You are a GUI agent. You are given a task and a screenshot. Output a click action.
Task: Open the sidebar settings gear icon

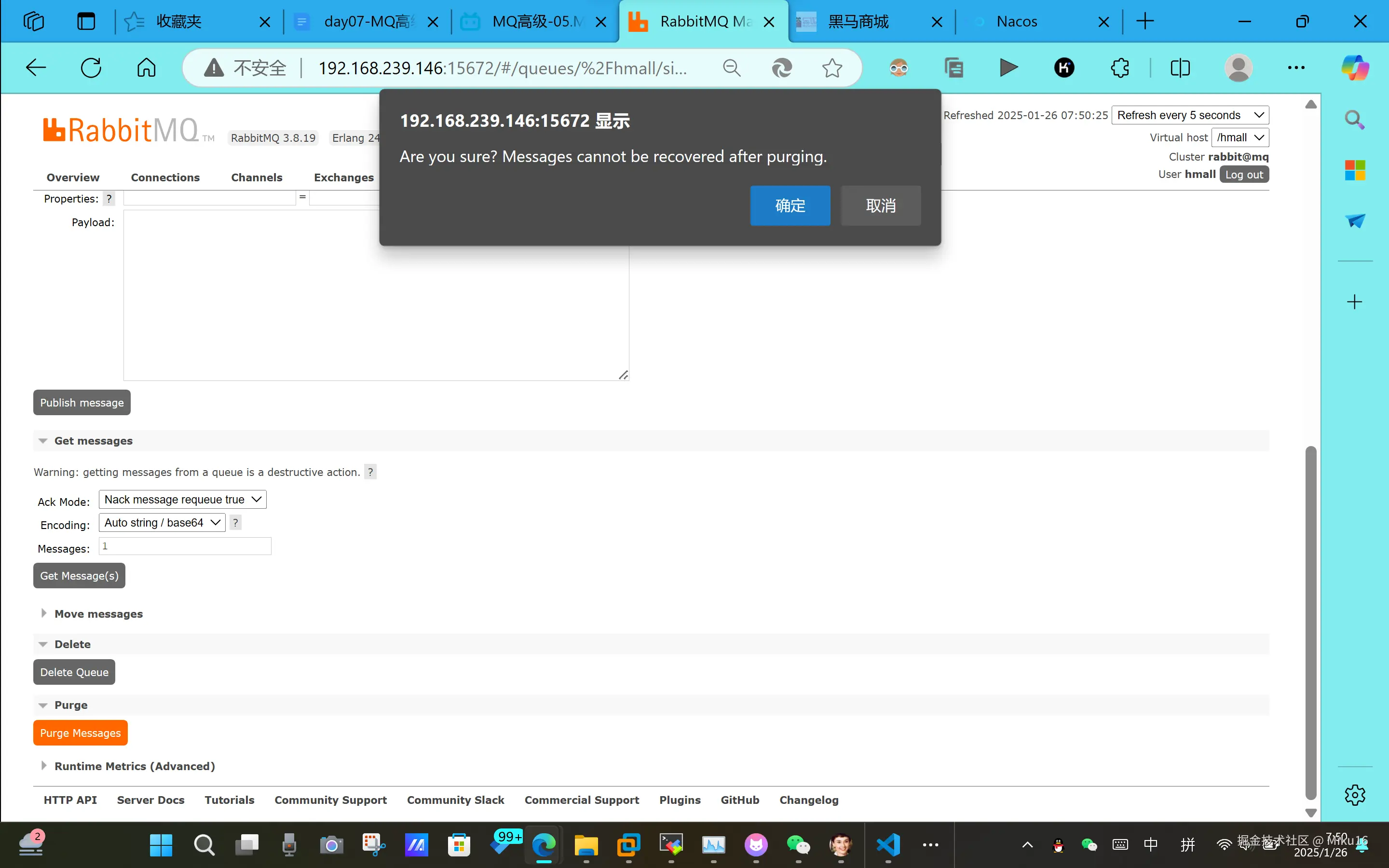click(x=1355, y=795)
